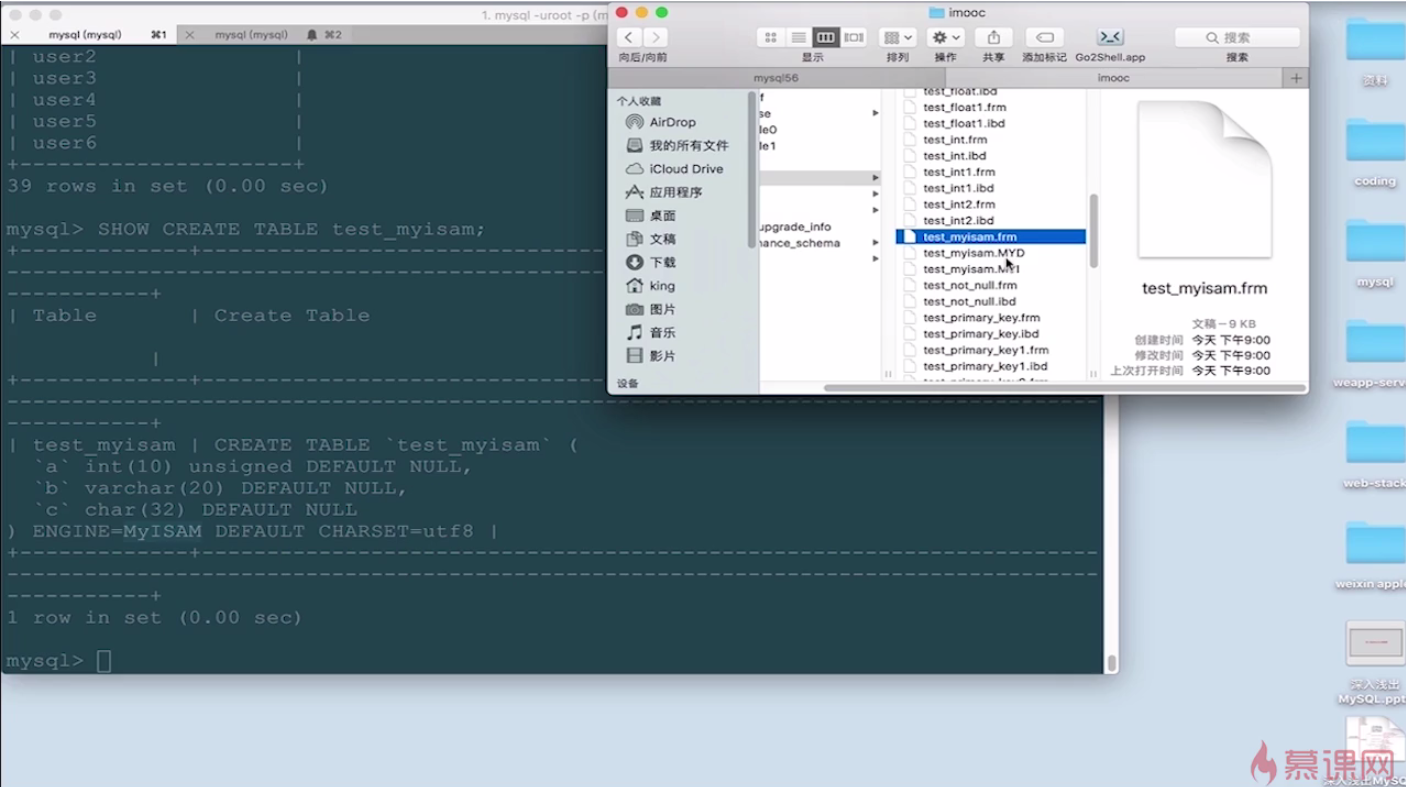This screenshot has height=787, width=1406.
Task: Click the test_myisam.frm preview thumbnail
Action: 1204,180
